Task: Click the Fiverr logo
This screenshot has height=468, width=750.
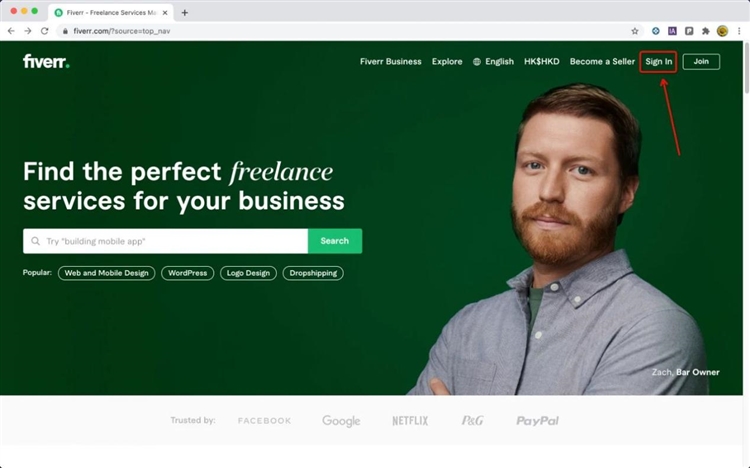Action: 46,61
